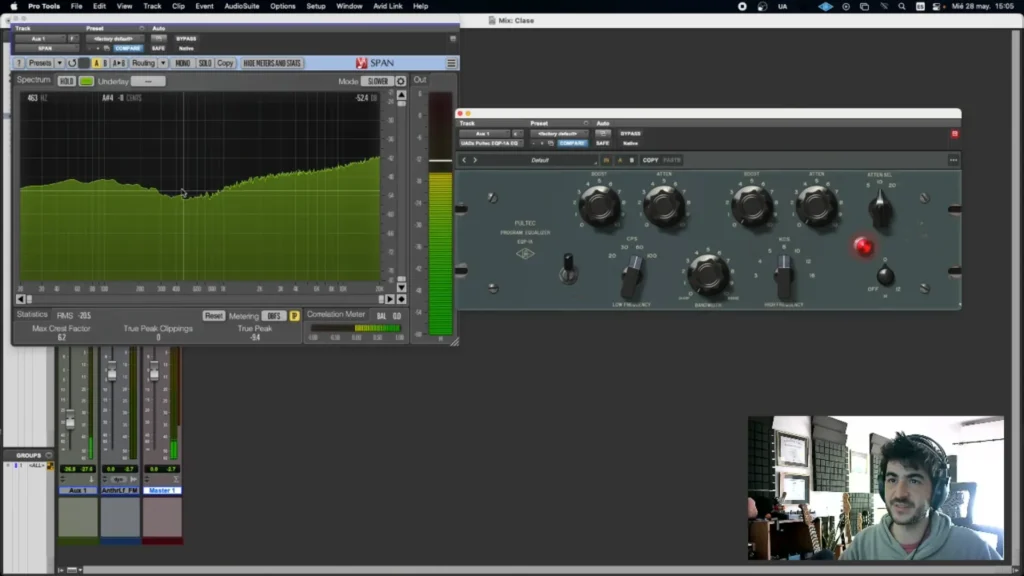The height and width of the screenshot is (576, 1024).
Task: Select state B in SPAN
Action: pyautogui.click(x=105, y=63)
